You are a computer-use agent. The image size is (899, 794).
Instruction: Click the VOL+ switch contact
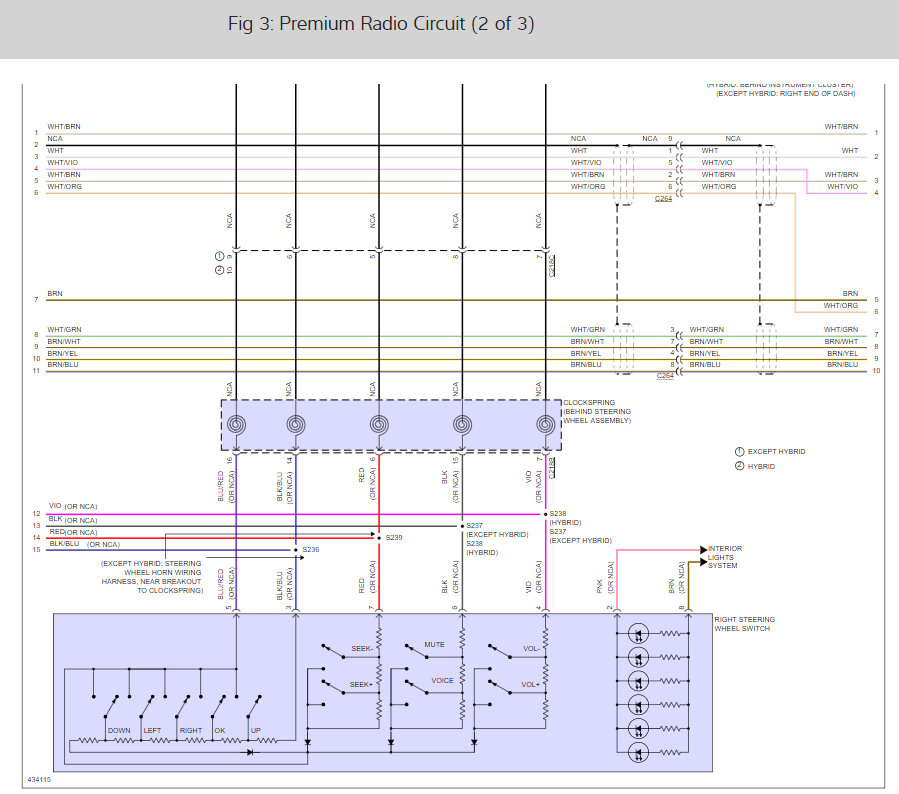point(500,687)
